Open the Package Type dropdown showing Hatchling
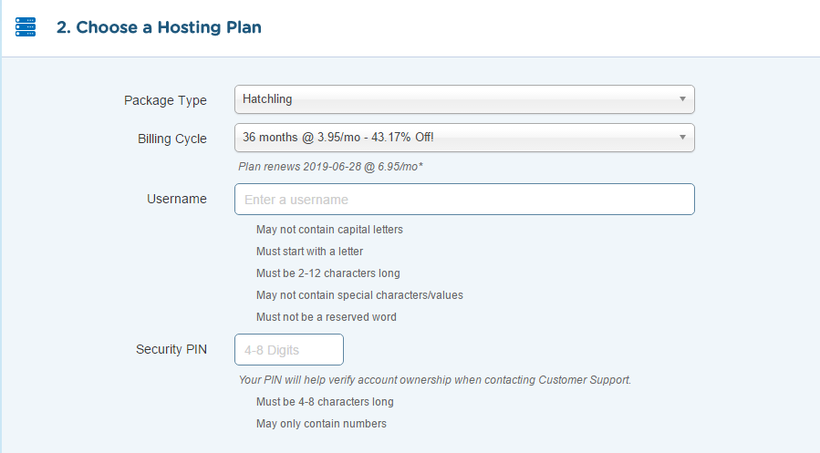Image resolution: width=820 pixels, height=453 pixels. point(464,99)
